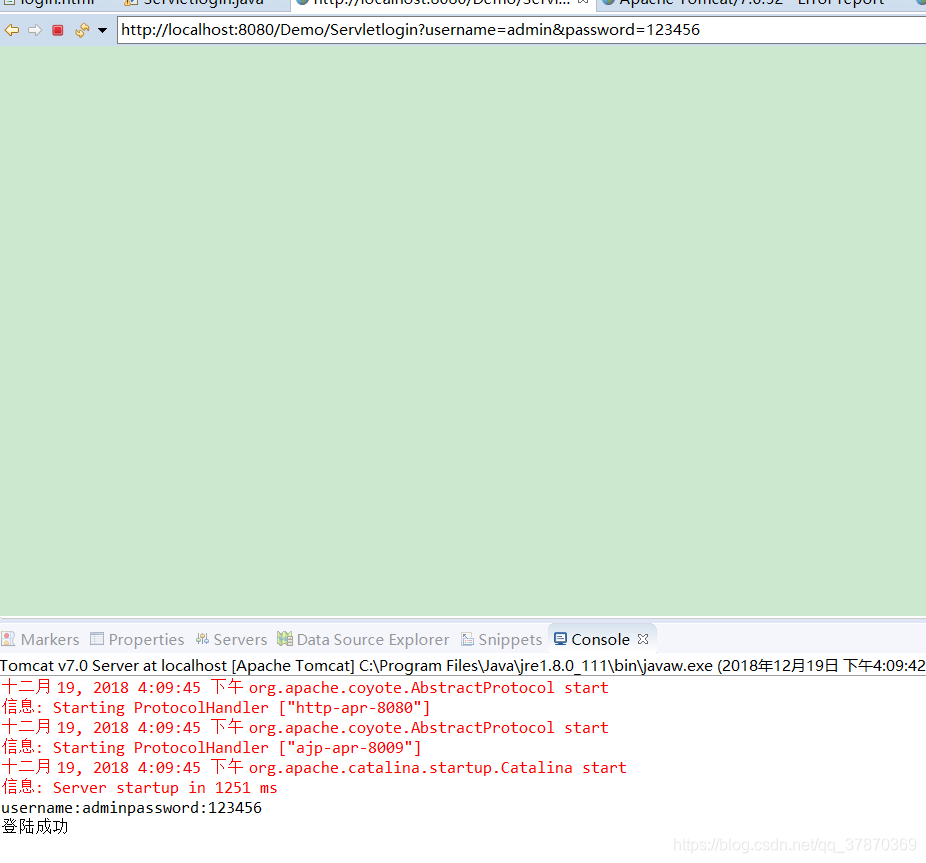The image size is (926, 863).
Task: Close the localhost:8080 browser tab
Action: pos(583,2)
